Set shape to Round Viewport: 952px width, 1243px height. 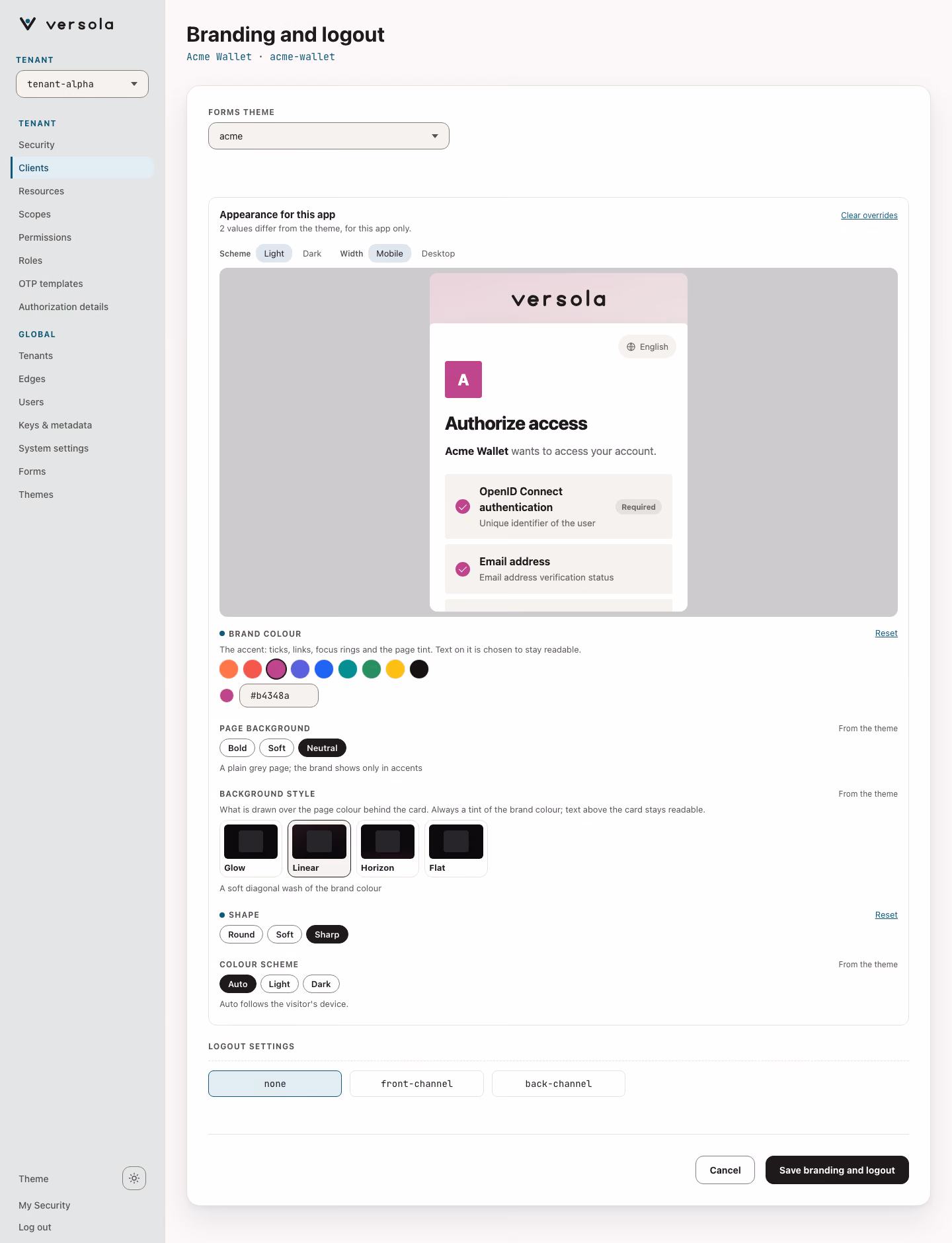pos(241,935)
